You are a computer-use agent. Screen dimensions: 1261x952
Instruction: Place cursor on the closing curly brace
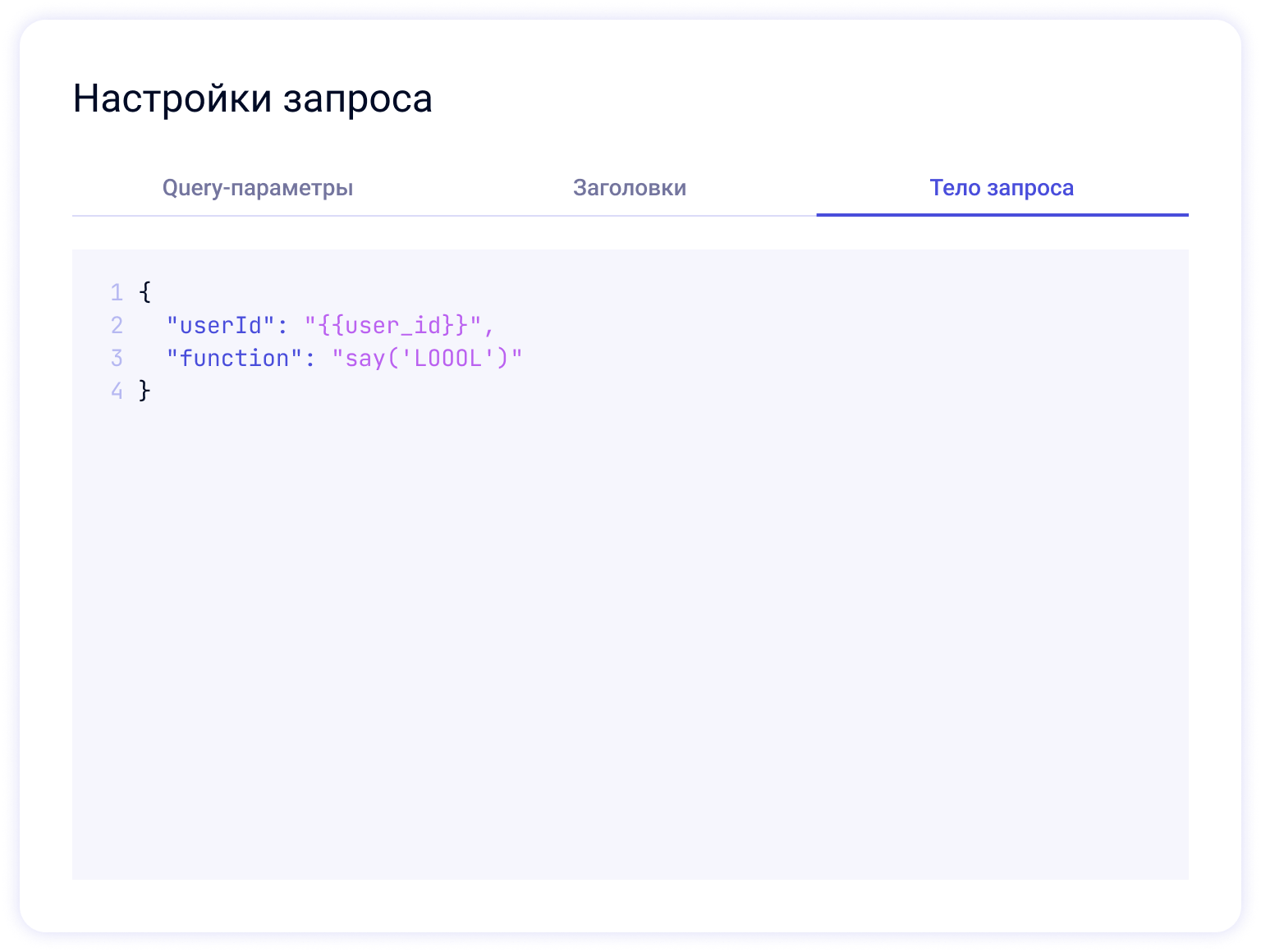tap(145, 391)
